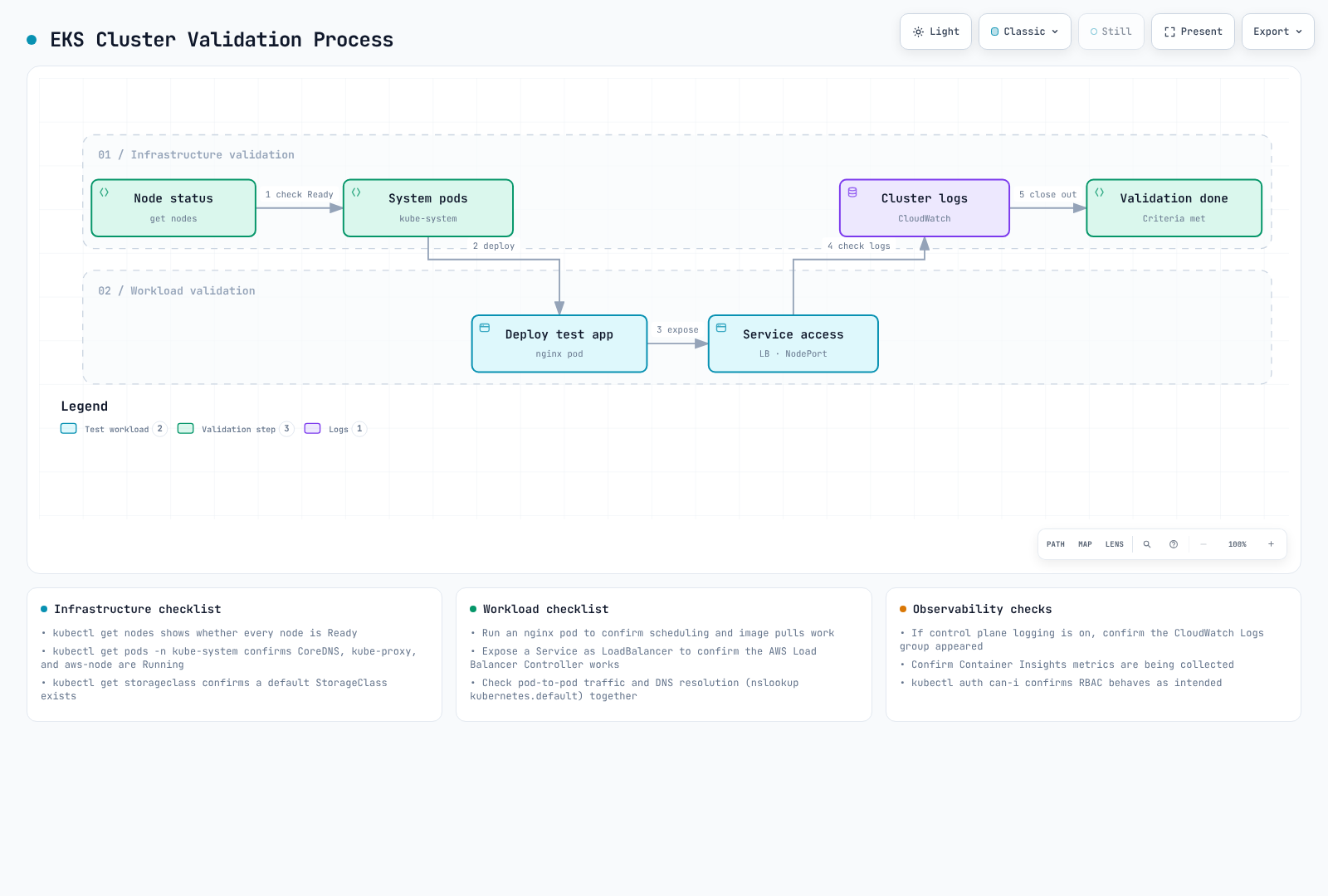Expand the Export menu
The image size is (1328, 896).
point(1278,32)
